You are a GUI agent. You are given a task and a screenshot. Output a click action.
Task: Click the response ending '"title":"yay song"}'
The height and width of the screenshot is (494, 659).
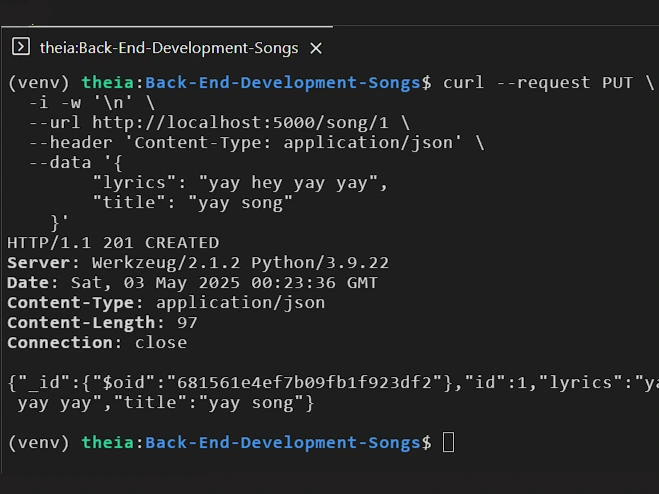tap(214, 403)
